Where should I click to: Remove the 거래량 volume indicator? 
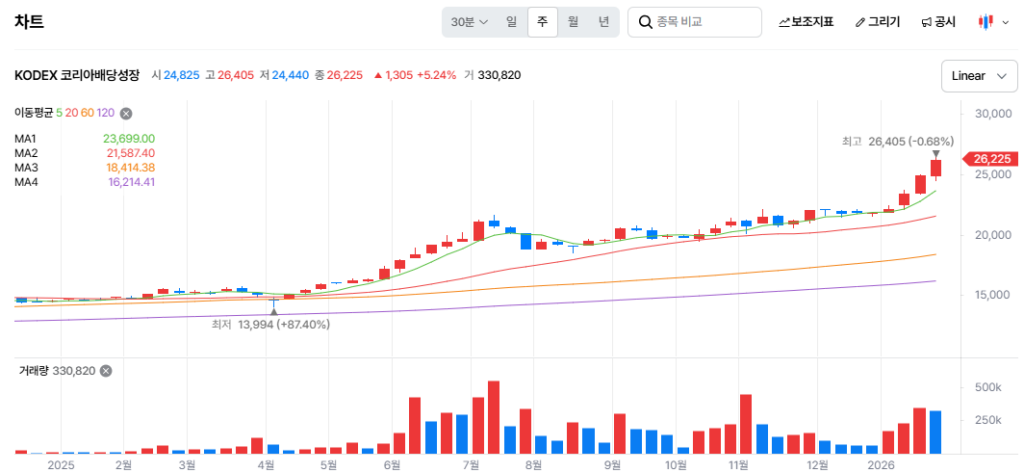(x=106, y=371)
